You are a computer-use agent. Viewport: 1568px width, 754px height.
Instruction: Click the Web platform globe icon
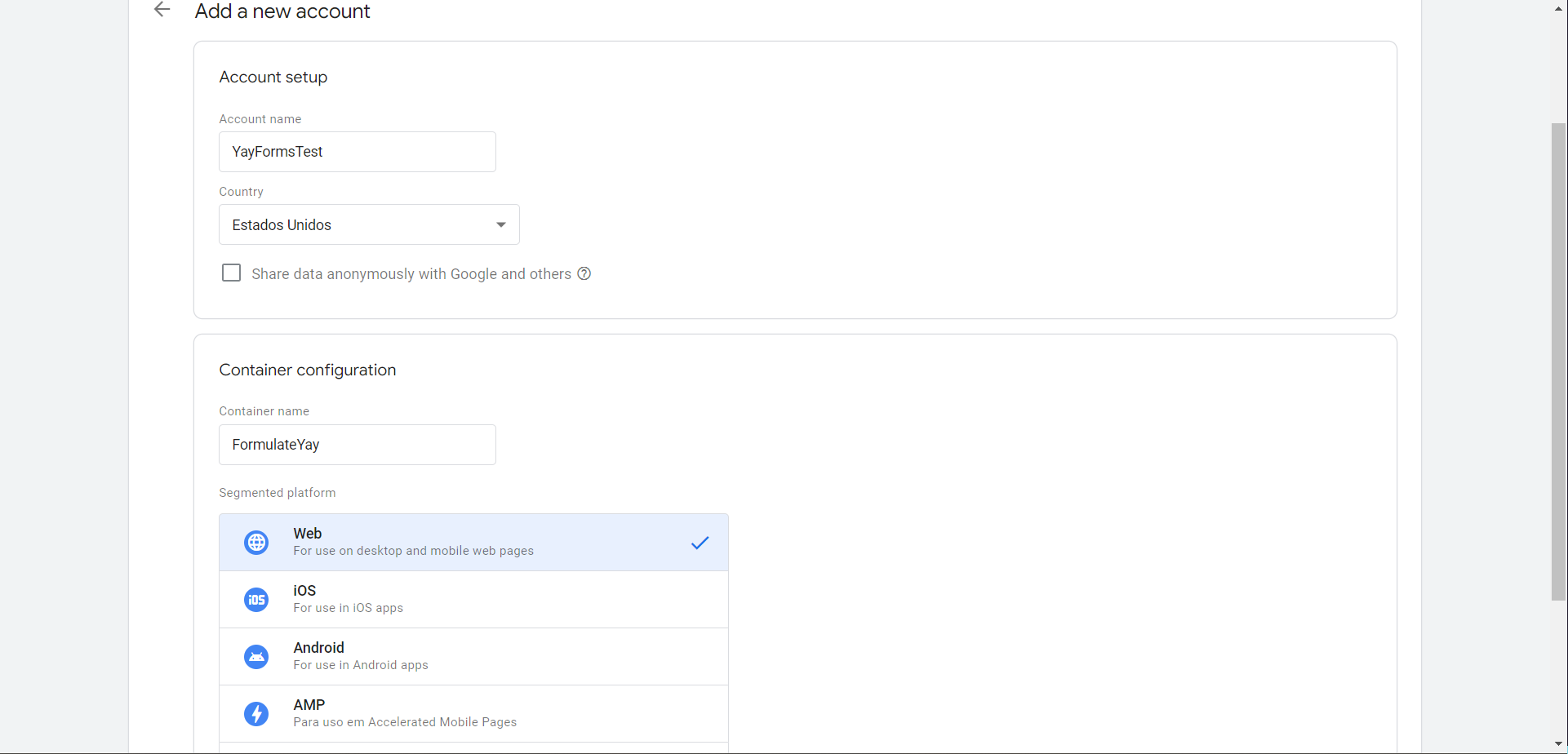point(256,542)
